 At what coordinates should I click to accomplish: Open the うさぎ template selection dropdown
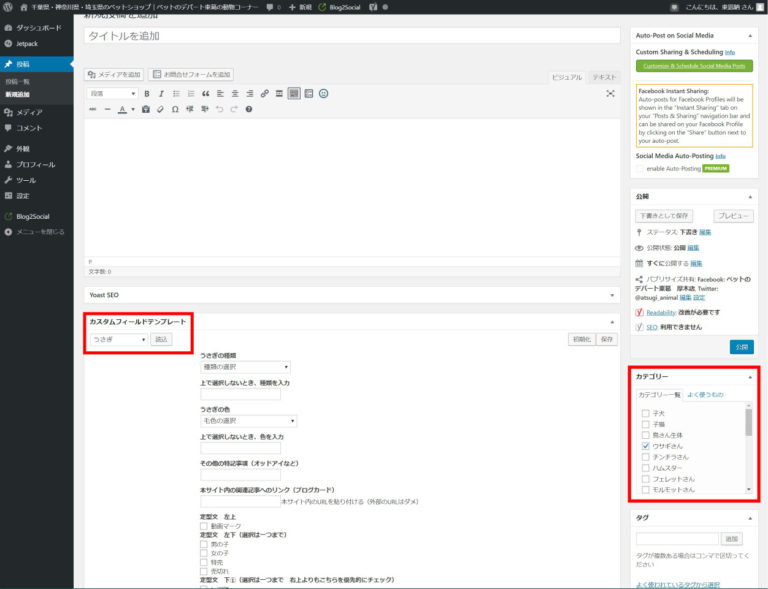[118, 339]
